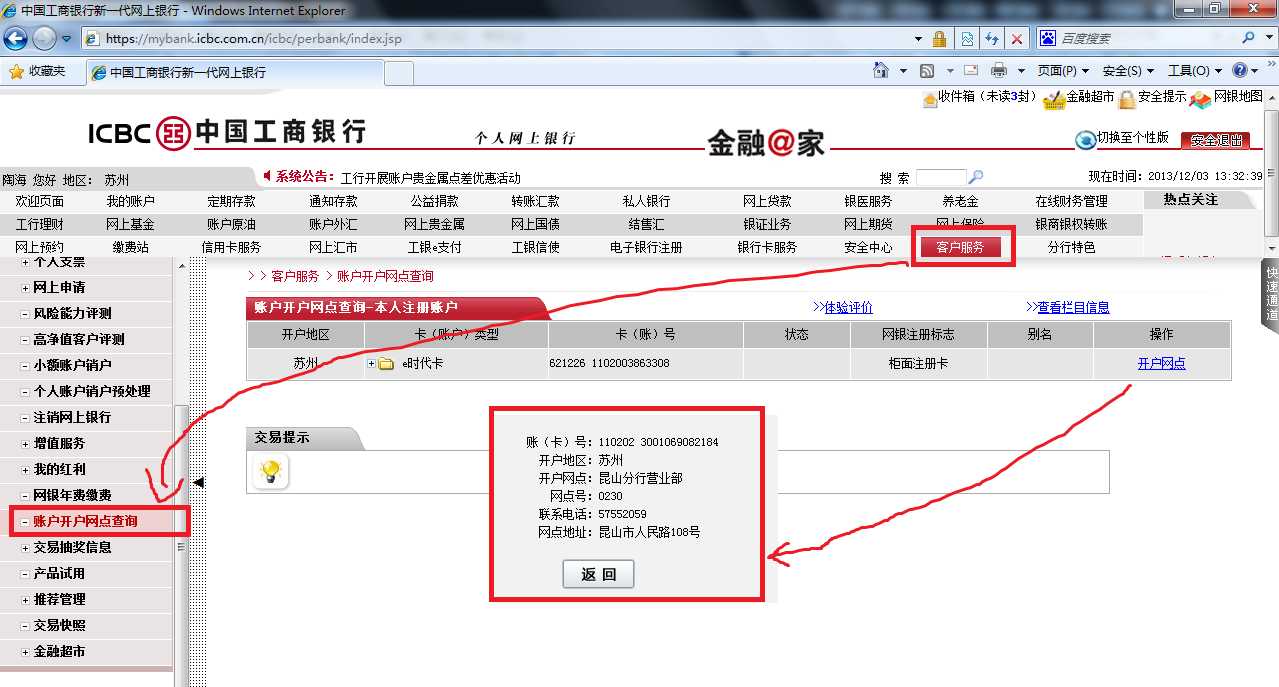Screen dimensions: 1279x687
Task: Open a new blank browser tab
Action: pyautogui.click(x=399, y=73)
